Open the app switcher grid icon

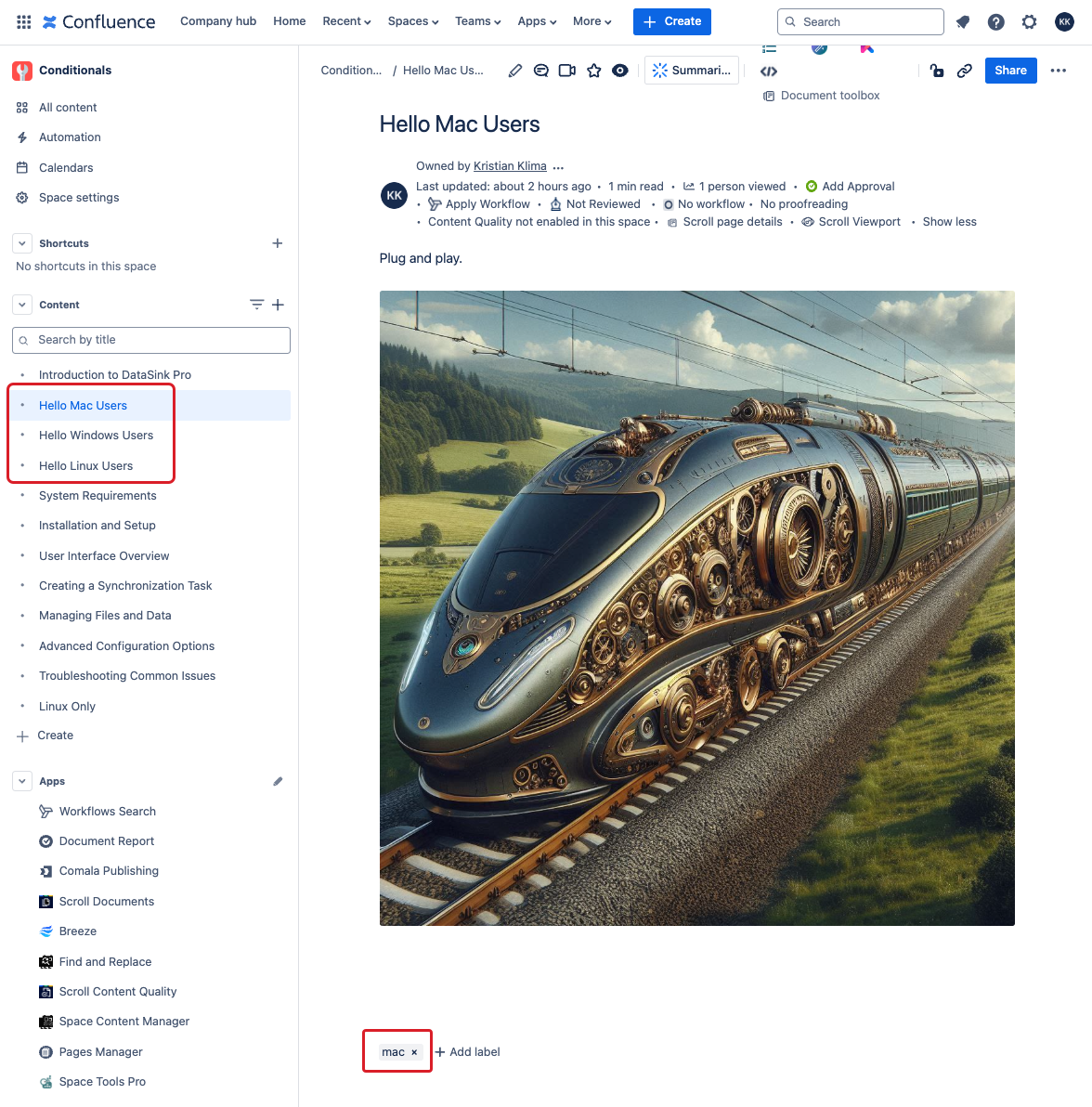(x=24, y=22)
